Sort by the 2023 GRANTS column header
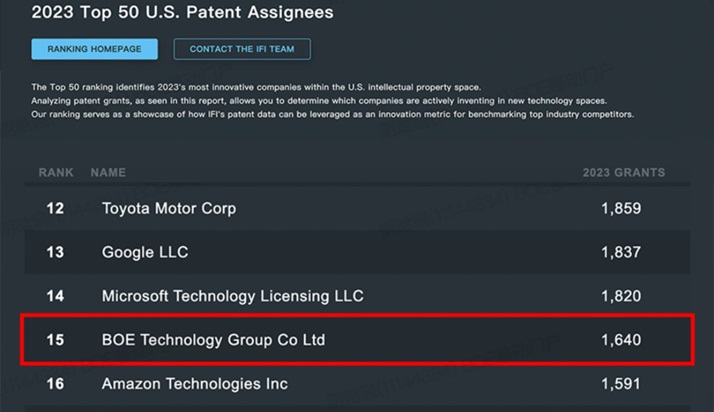Image resolution: width=714 pixels, height=412 pixels. pyautogui.click(x=623, y=173)
